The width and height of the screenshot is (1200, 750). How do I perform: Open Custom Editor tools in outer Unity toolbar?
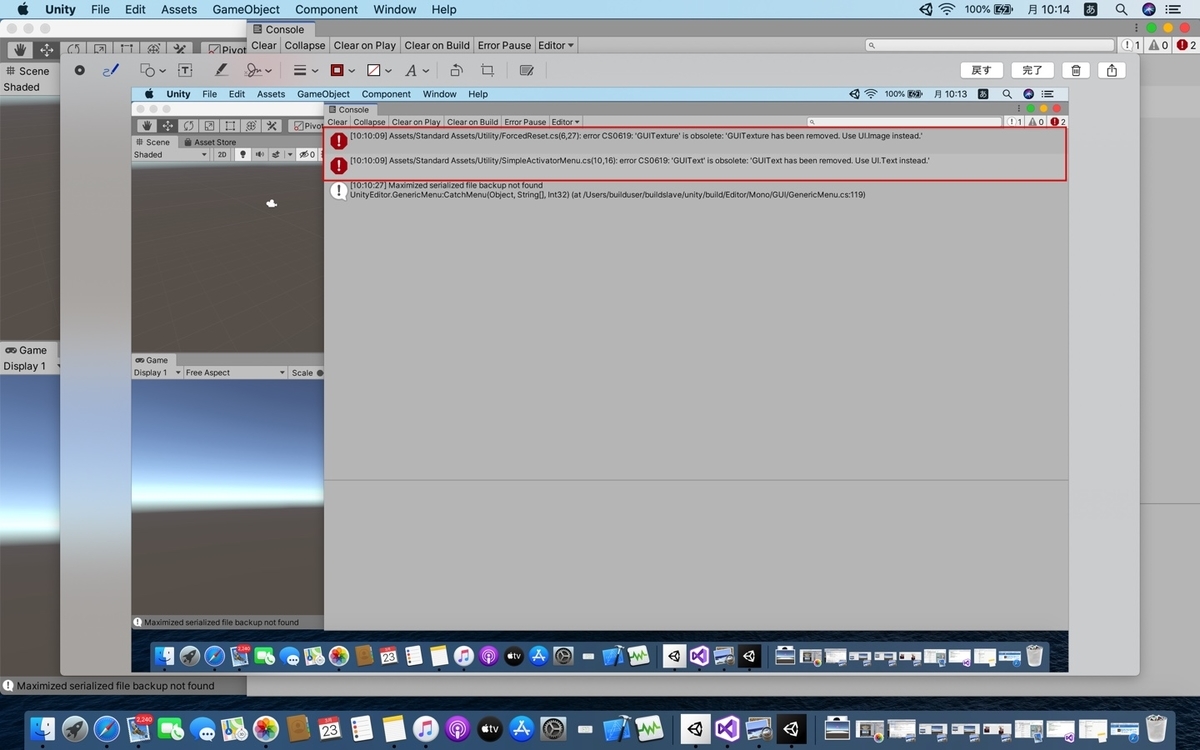(179, 49)
